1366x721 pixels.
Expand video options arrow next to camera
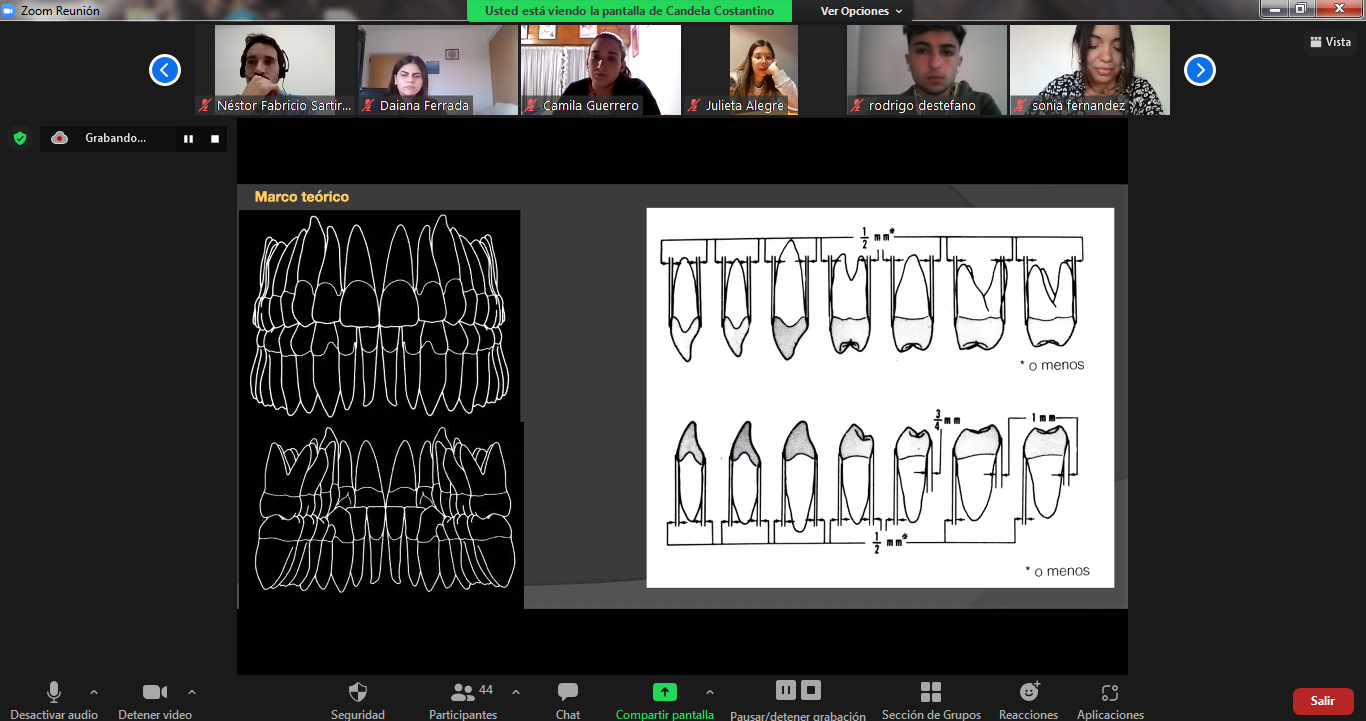click(192, 692)
